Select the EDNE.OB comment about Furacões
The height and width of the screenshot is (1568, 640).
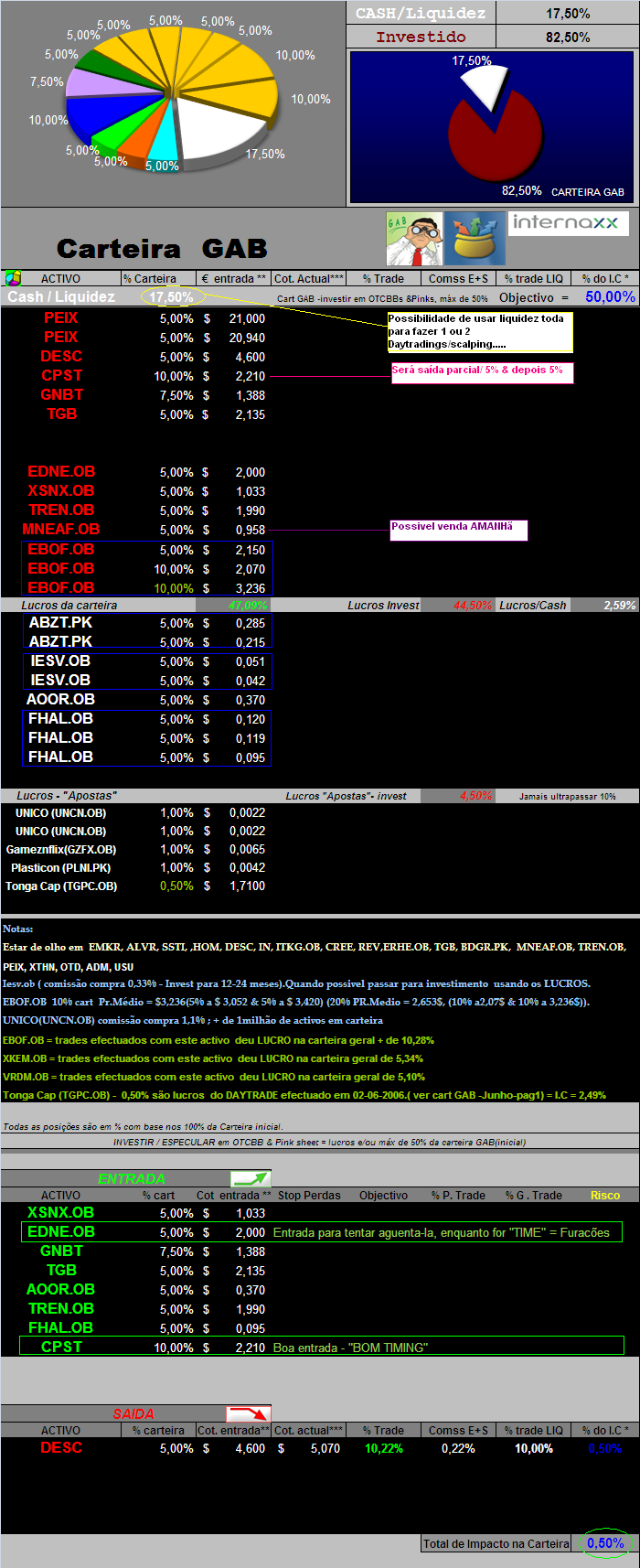coord(441,1232)
